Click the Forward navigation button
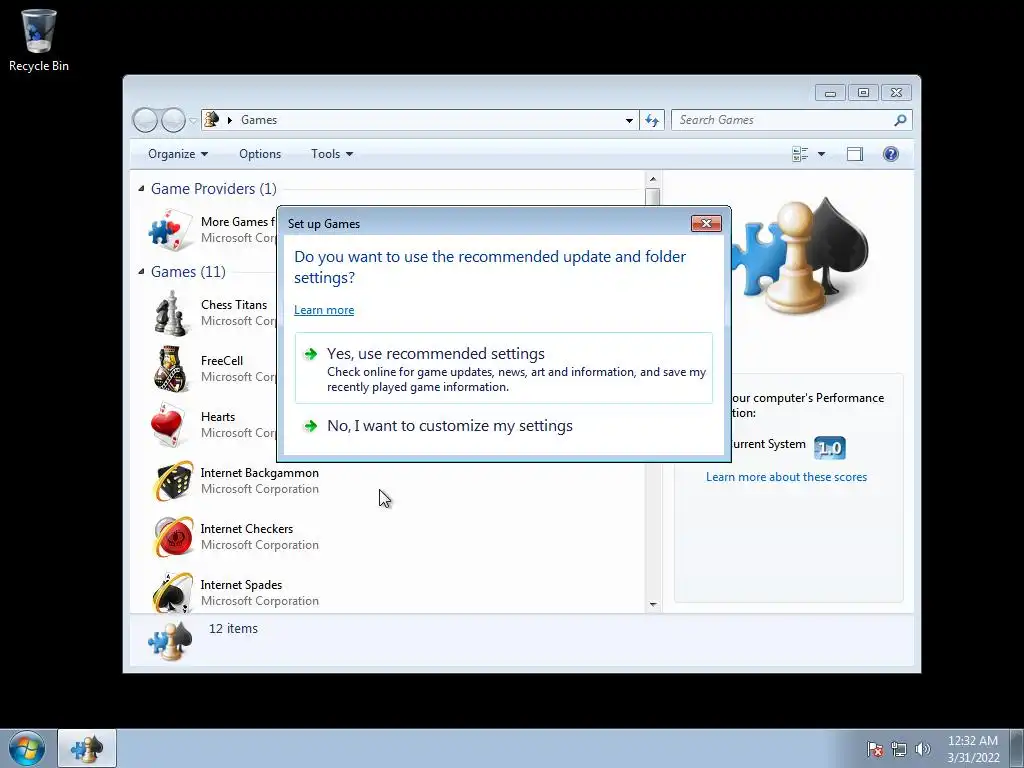The image size is (1024, 768). click(172, 120)
